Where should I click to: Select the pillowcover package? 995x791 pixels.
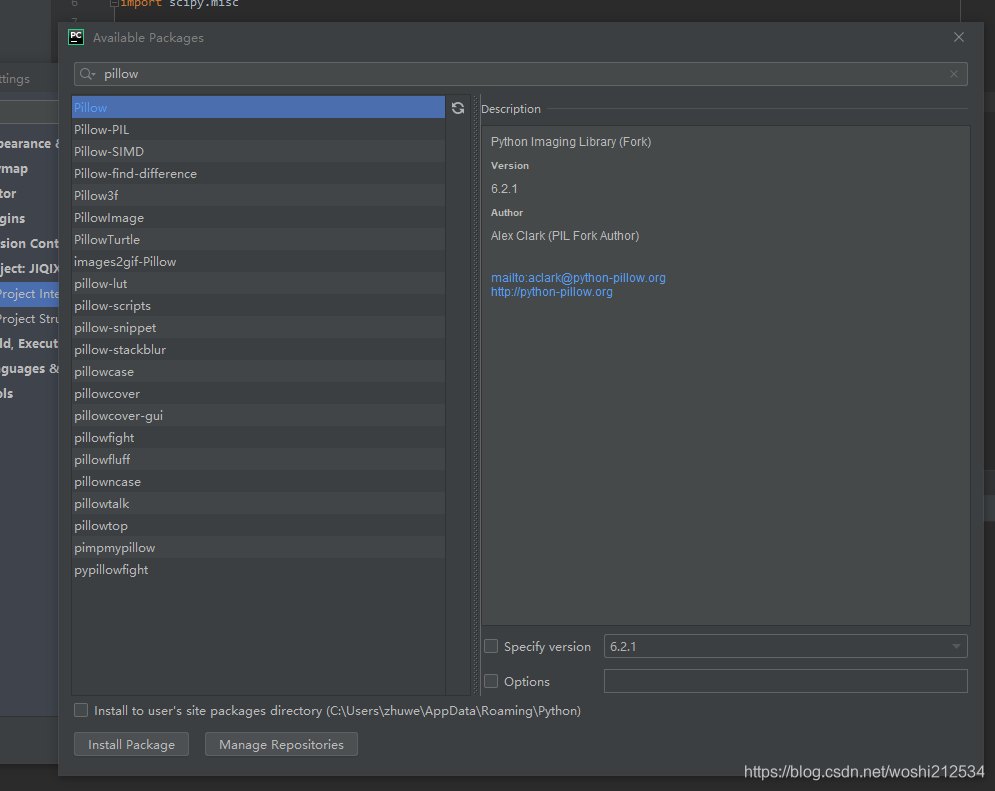(258, 393)
